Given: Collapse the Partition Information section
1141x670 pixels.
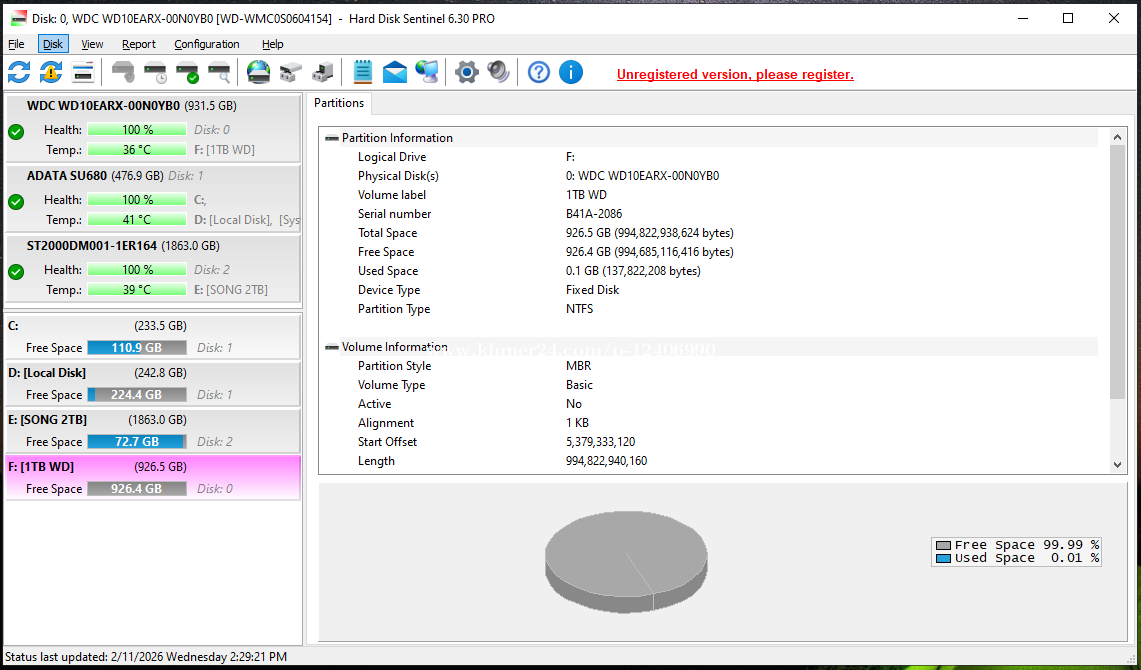Looking at the screenshot, I should 332,138.
